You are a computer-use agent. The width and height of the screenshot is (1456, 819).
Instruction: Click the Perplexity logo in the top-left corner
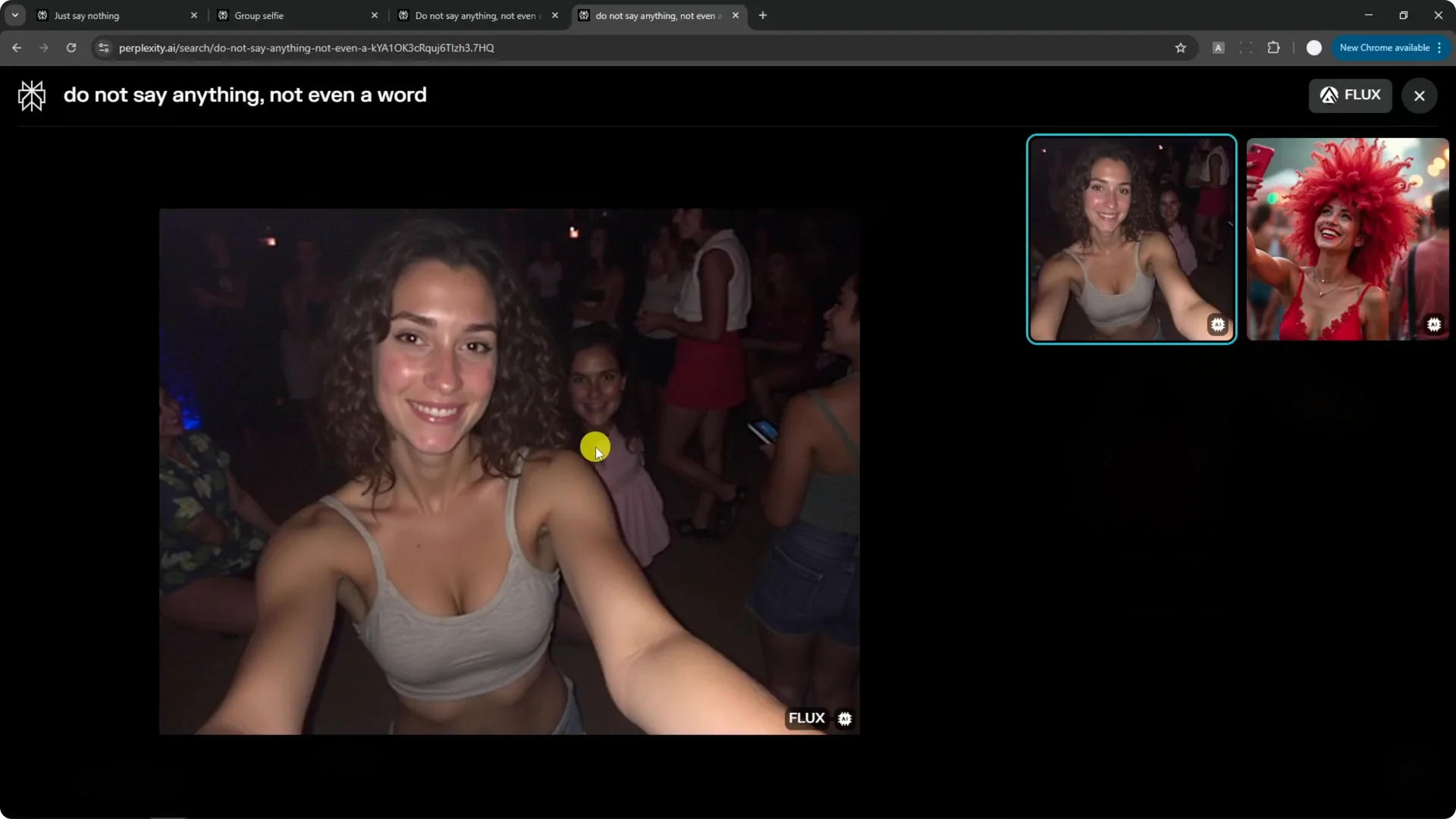pyautogui.click(x=30, y=95)
